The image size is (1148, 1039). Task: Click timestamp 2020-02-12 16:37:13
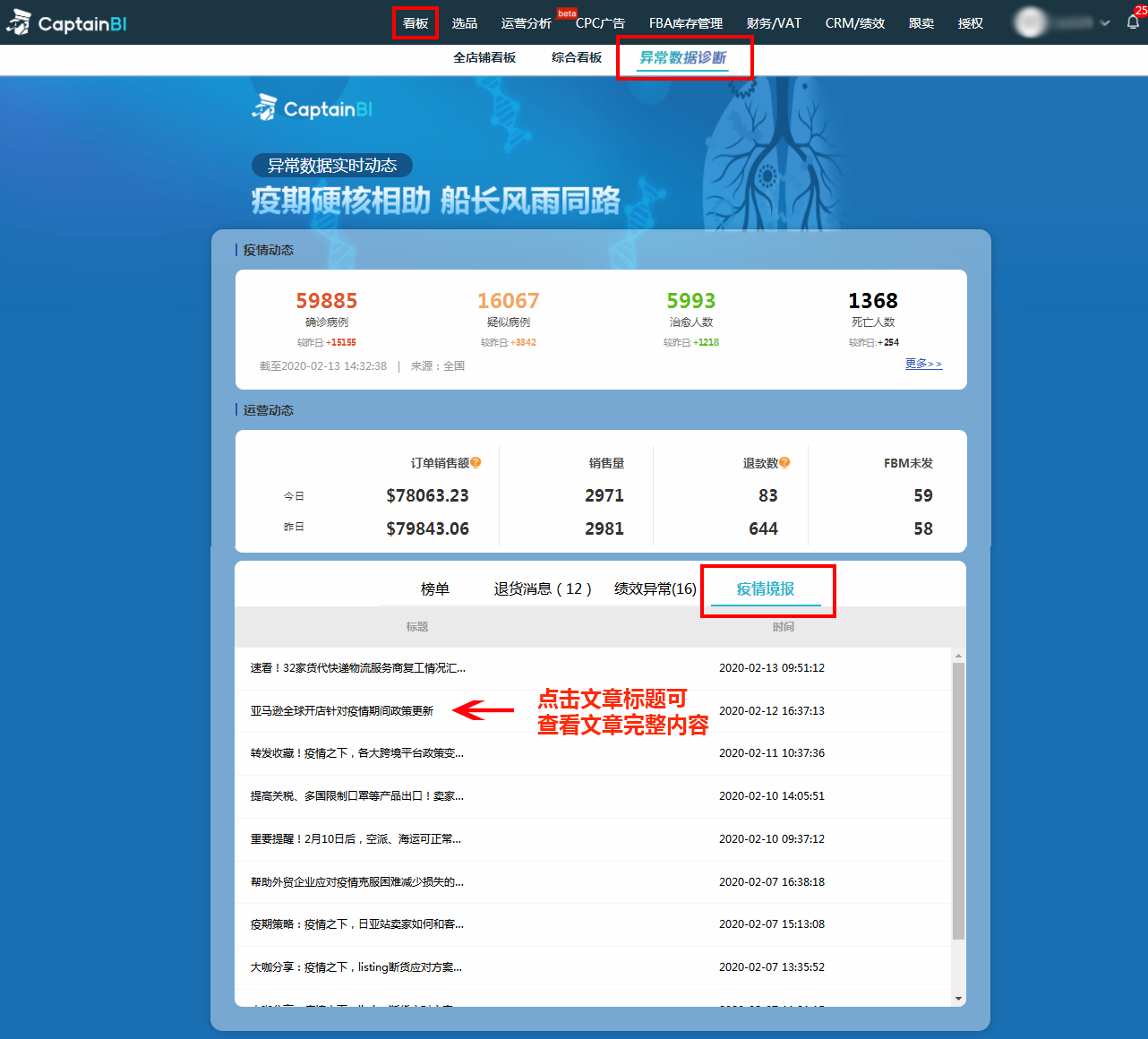click(772, 711)
